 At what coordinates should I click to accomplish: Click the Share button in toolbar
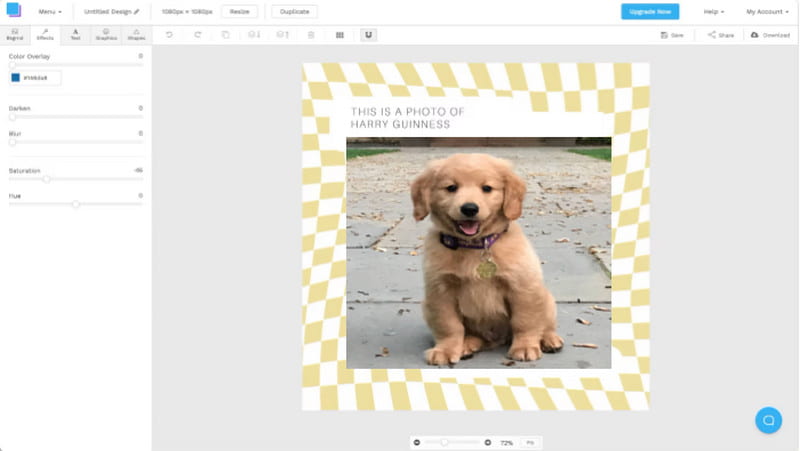(x=720, y=35)
